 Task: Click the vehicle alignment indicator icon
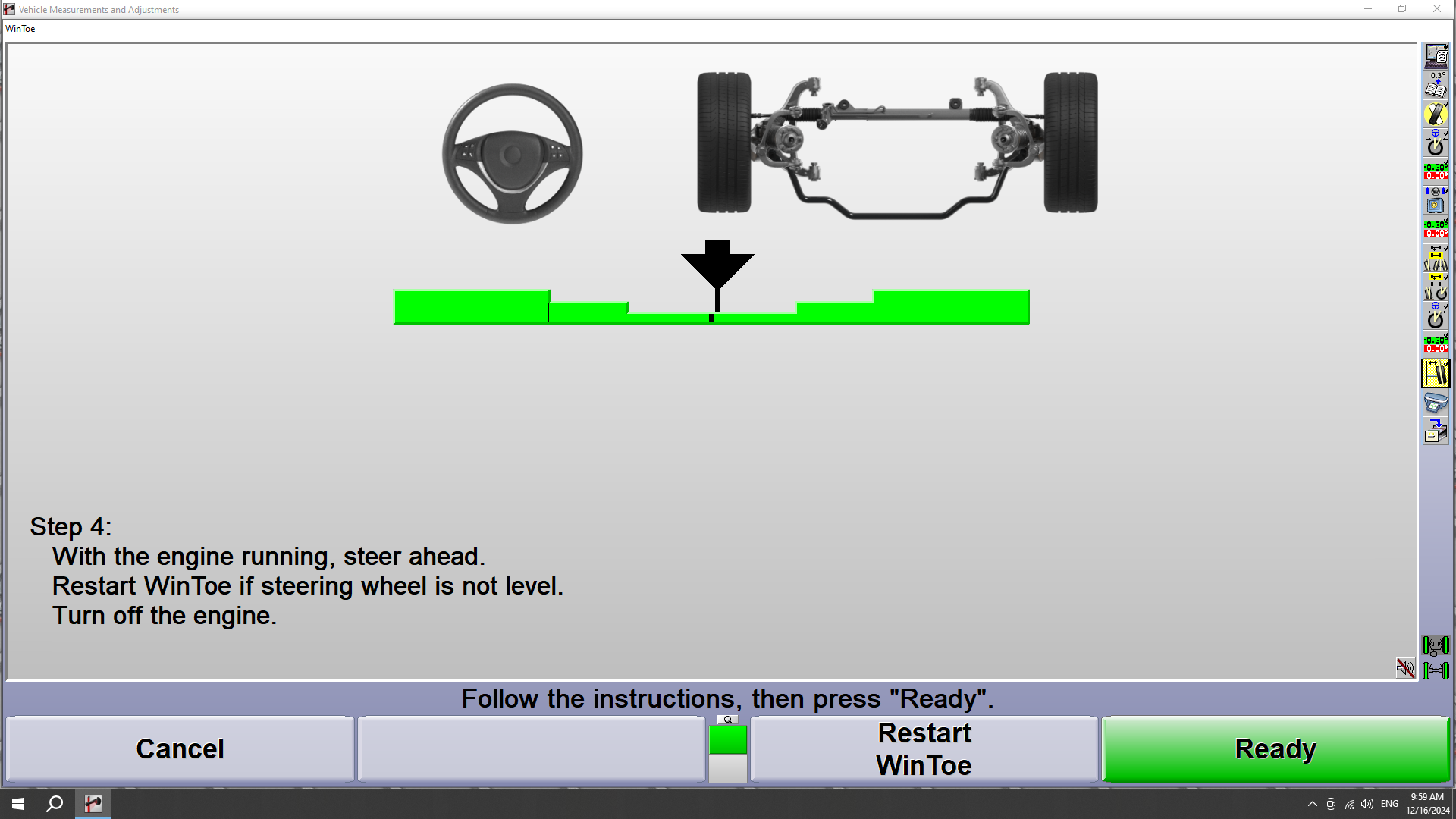(x=1436, y=372)
